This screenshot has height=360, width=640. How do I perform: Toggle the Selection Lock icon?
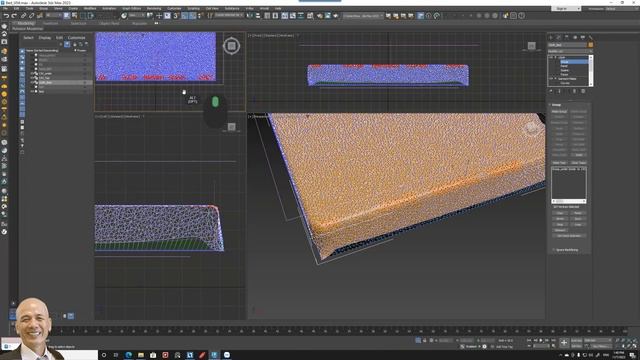pos(424,340)
